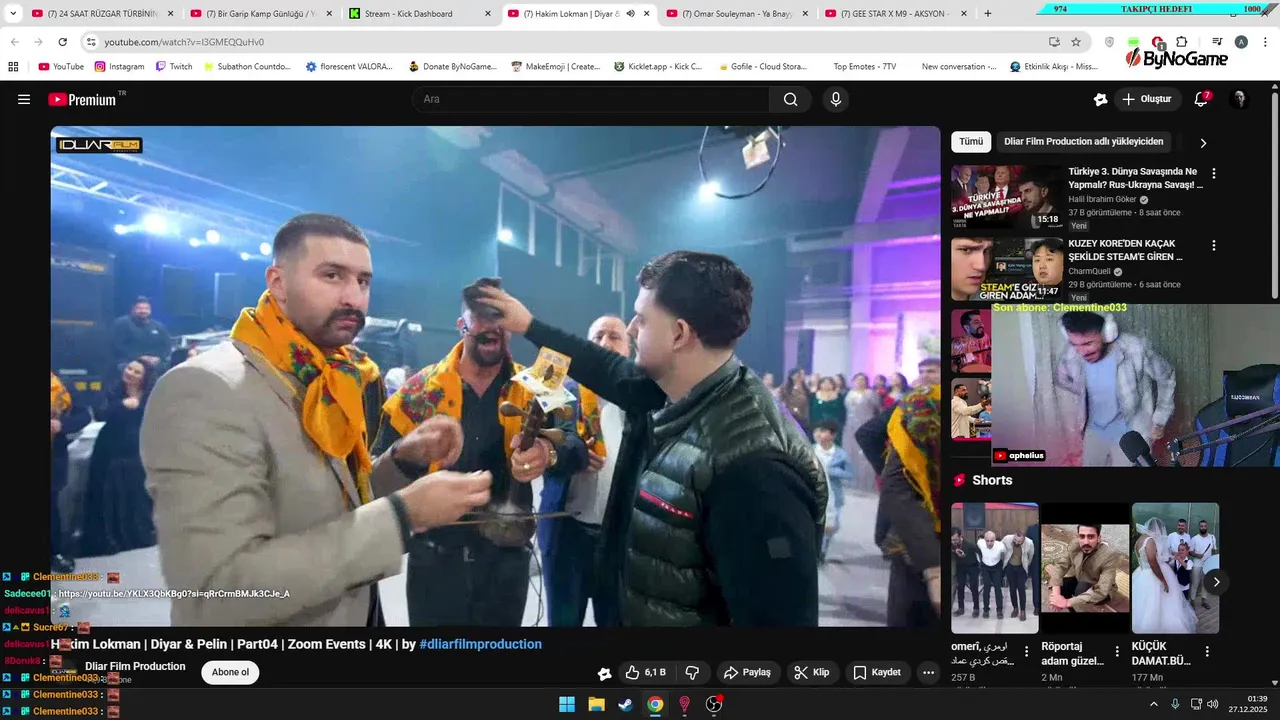The image size is (1280, 720).
Task: Open the new-message sparkle icon in header
Action: (x=1101, y=99)
